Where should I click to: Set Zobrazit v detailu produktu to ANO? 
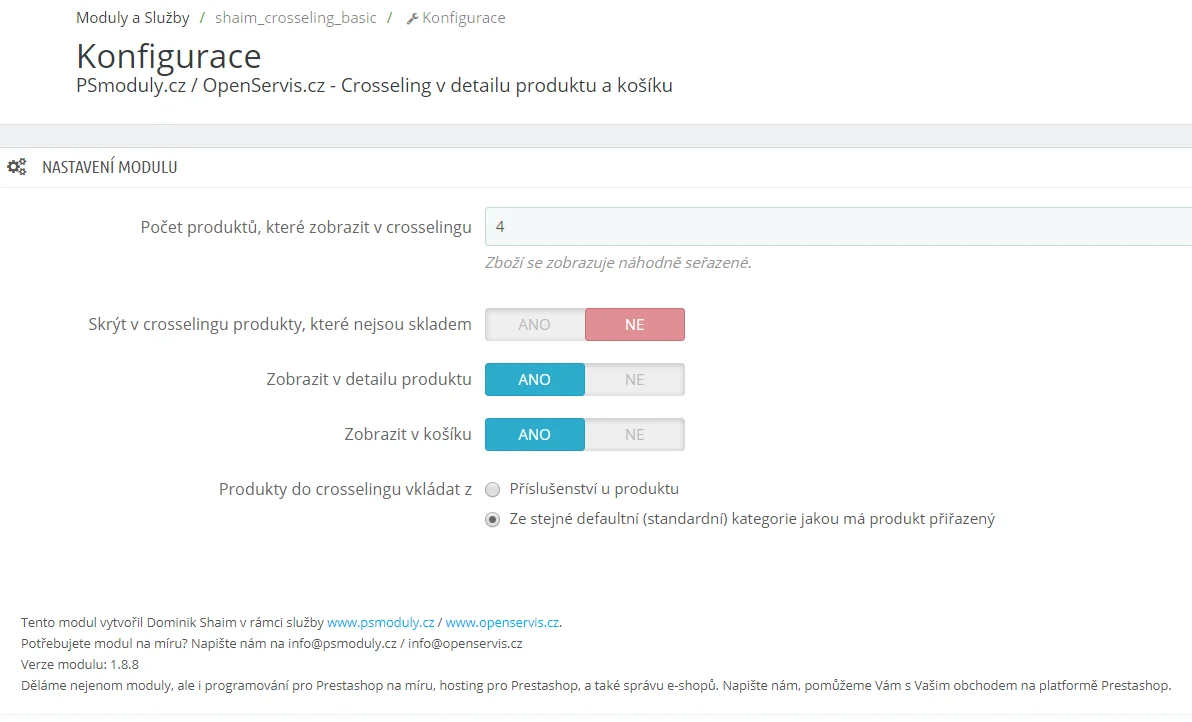pos(535,380)
